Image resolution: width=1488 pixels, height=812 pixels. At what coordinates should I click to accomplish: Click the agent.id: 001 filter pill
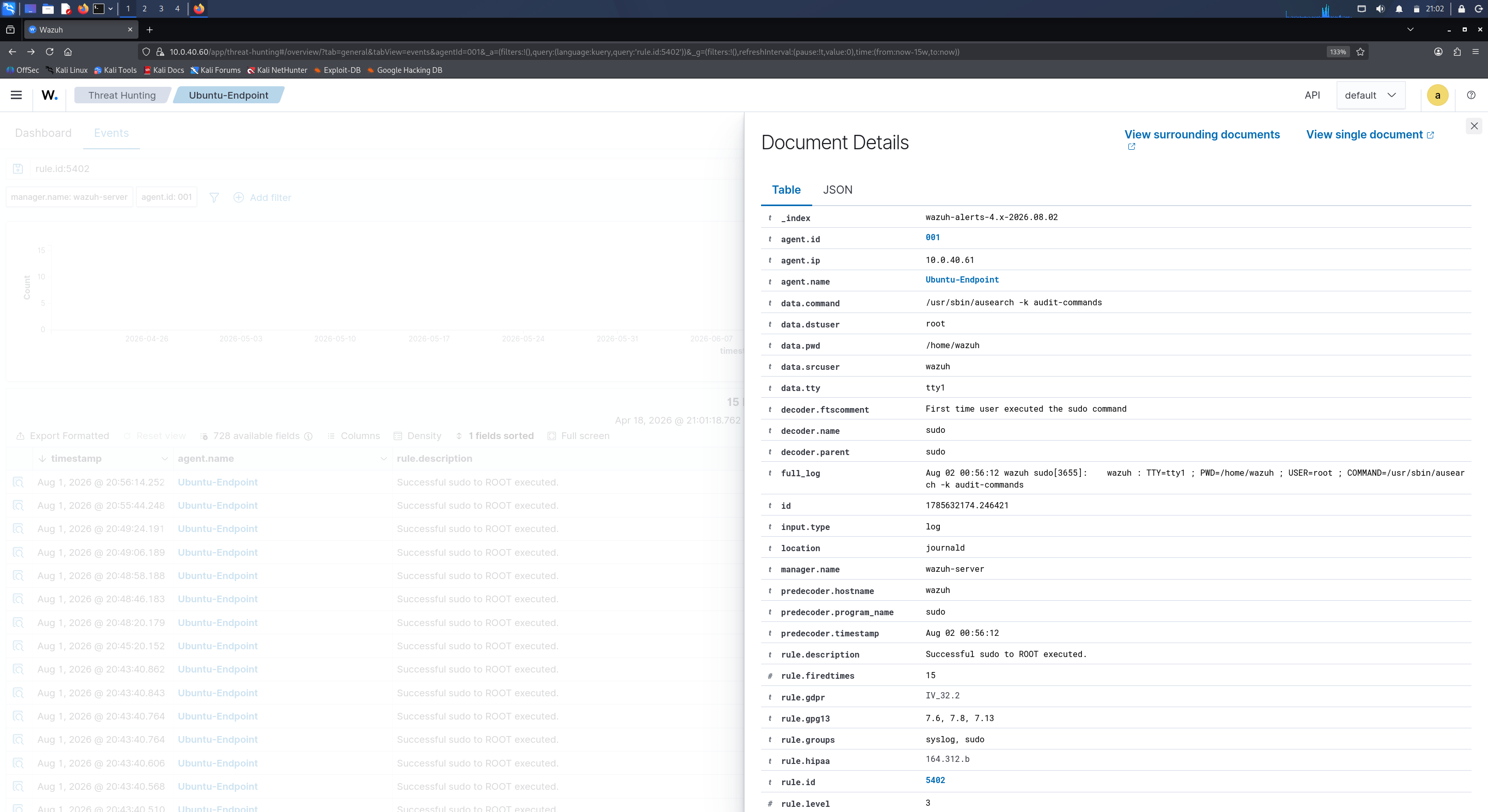(x=166, y=197)
